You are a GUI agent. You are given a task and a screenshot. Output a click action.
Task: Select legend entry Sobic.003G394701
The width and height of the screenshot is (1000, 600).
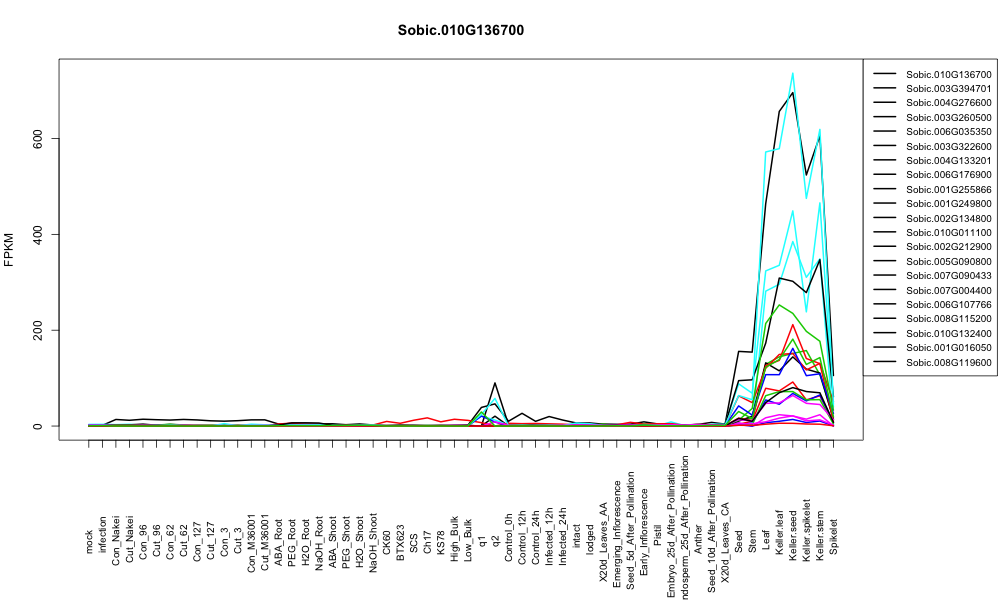948,89
